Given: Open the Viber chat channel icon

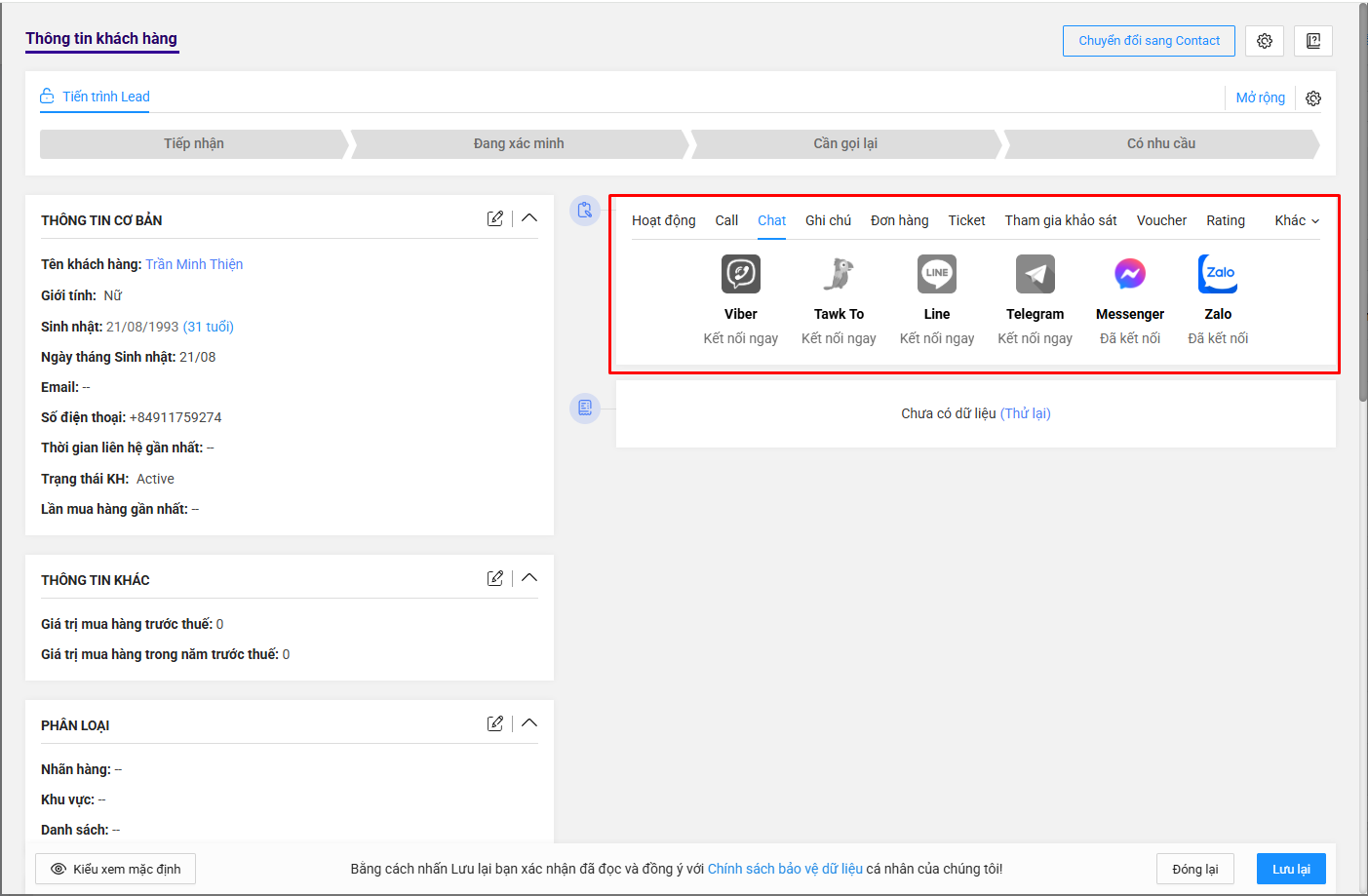Looking at the screenshot, I should point(741,274).
